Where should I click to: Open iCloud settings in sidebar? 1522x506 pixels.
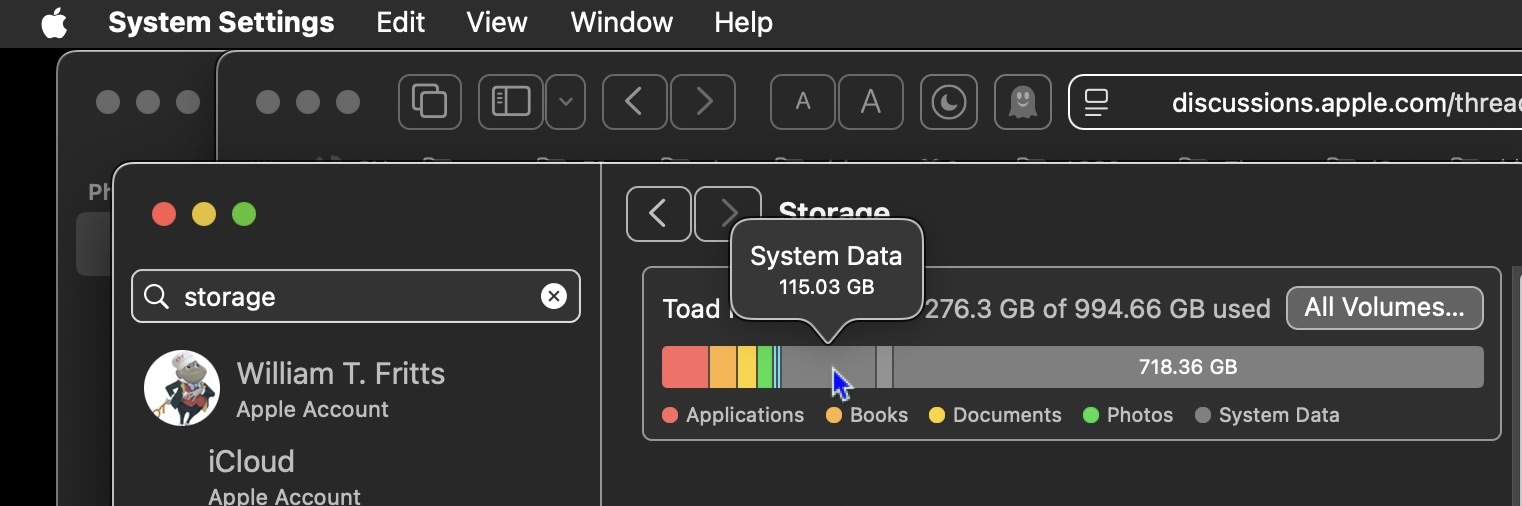[251, 461]
